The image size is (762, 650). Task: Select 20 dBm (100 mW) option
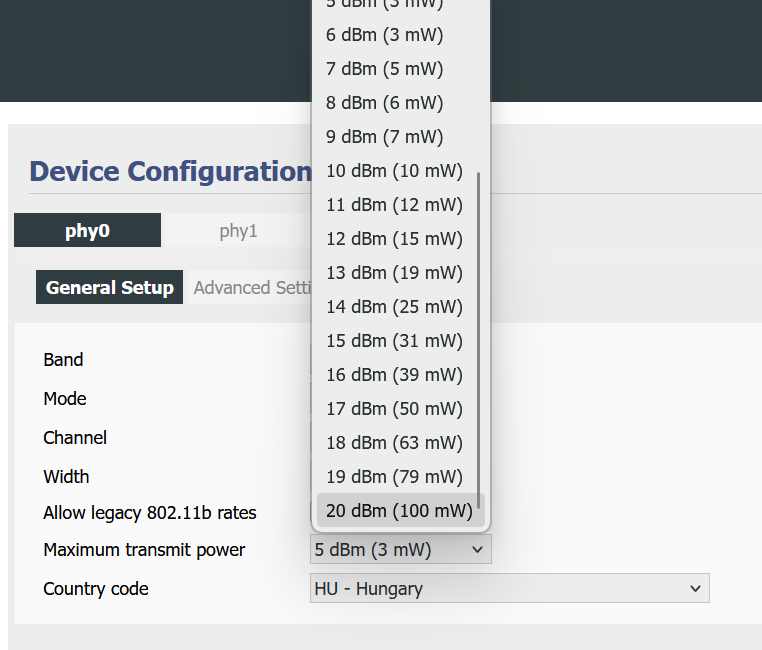[x=399, y=511]
